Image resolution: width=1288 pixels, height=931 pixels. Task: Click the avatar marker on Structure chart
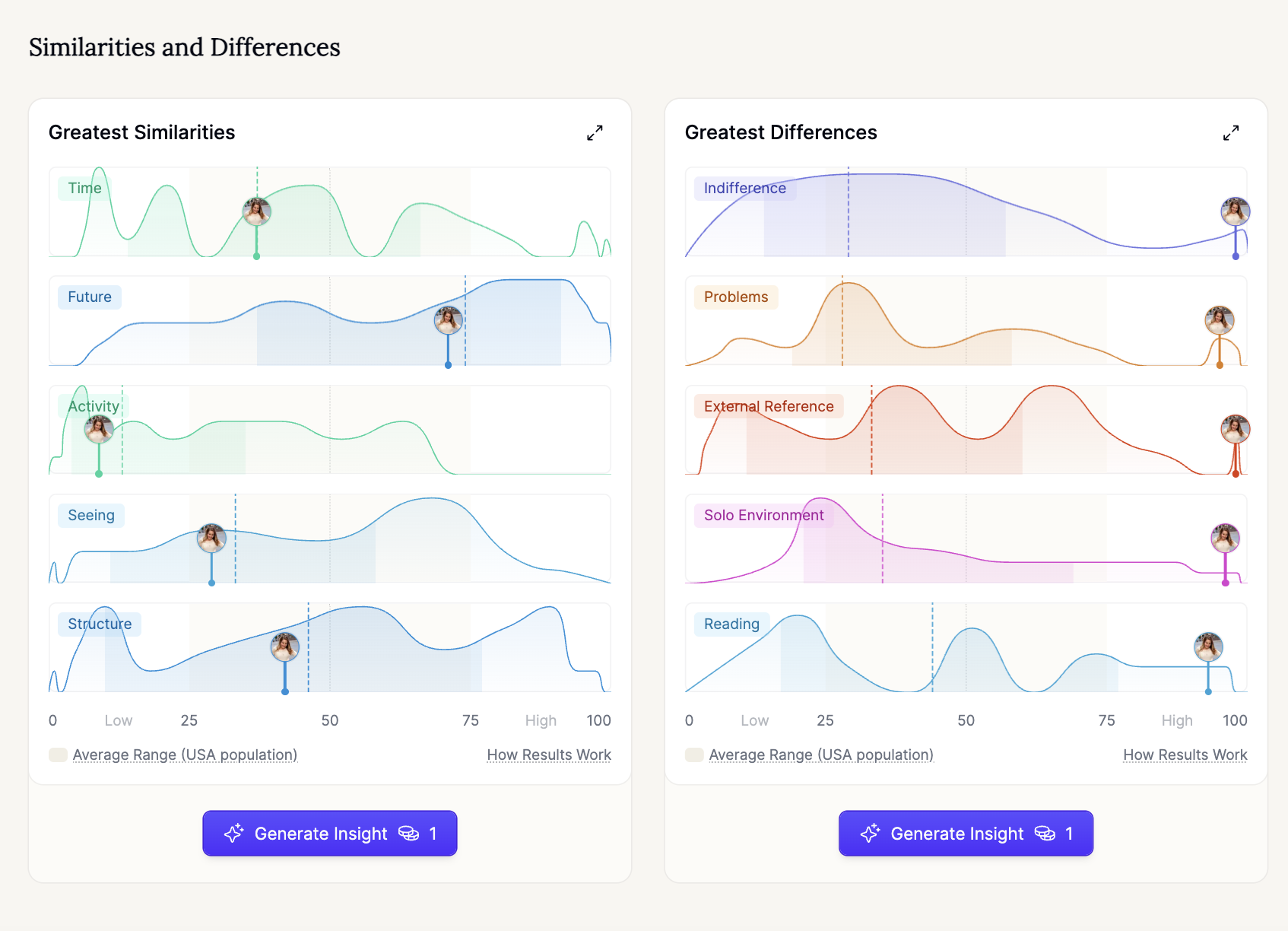pos(285,647)
